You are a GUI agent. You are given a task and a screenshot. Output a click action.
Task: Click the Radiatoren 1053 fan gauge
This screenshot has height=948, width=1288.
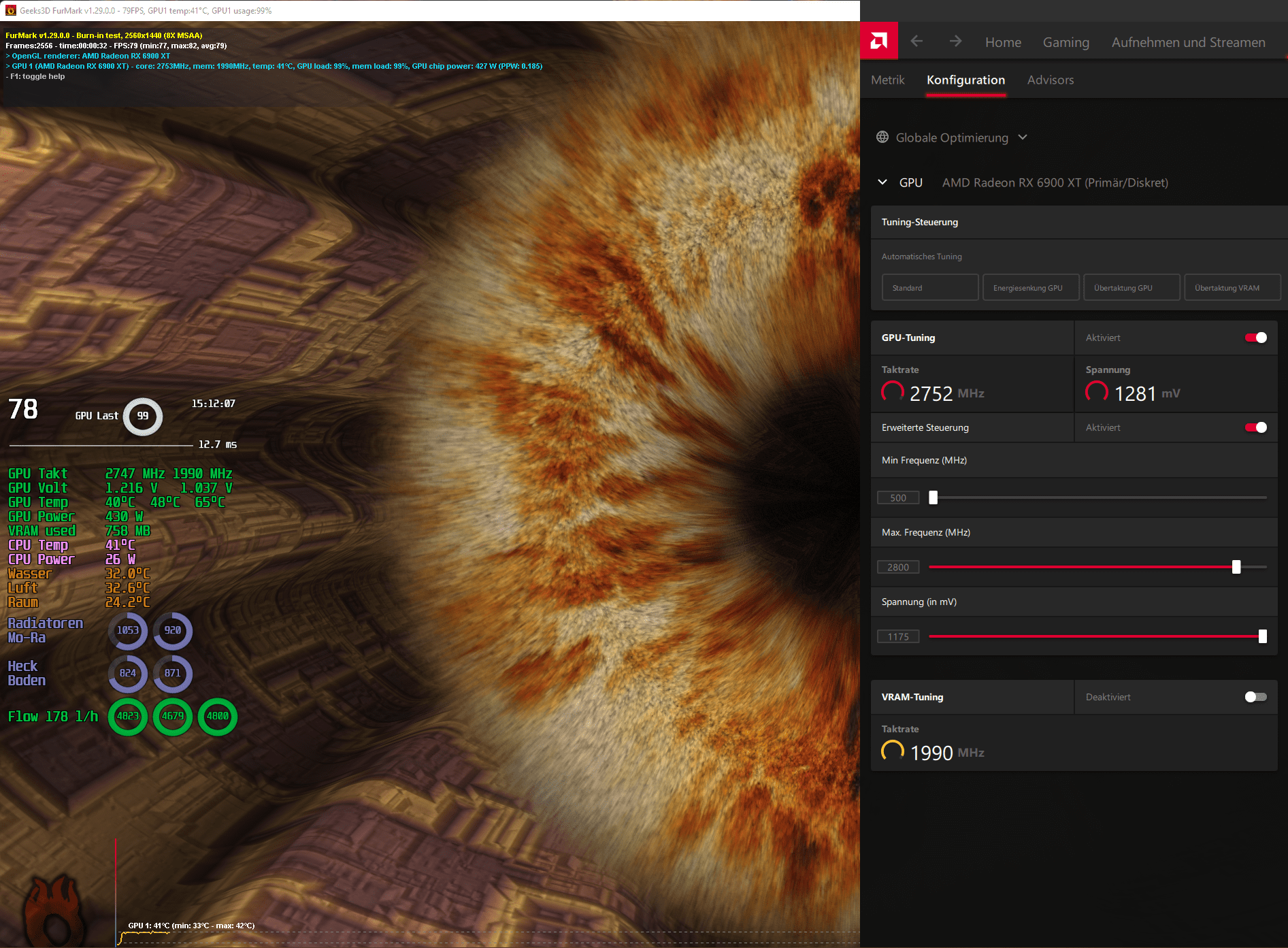pyautogui.click(x=128, y=631)
